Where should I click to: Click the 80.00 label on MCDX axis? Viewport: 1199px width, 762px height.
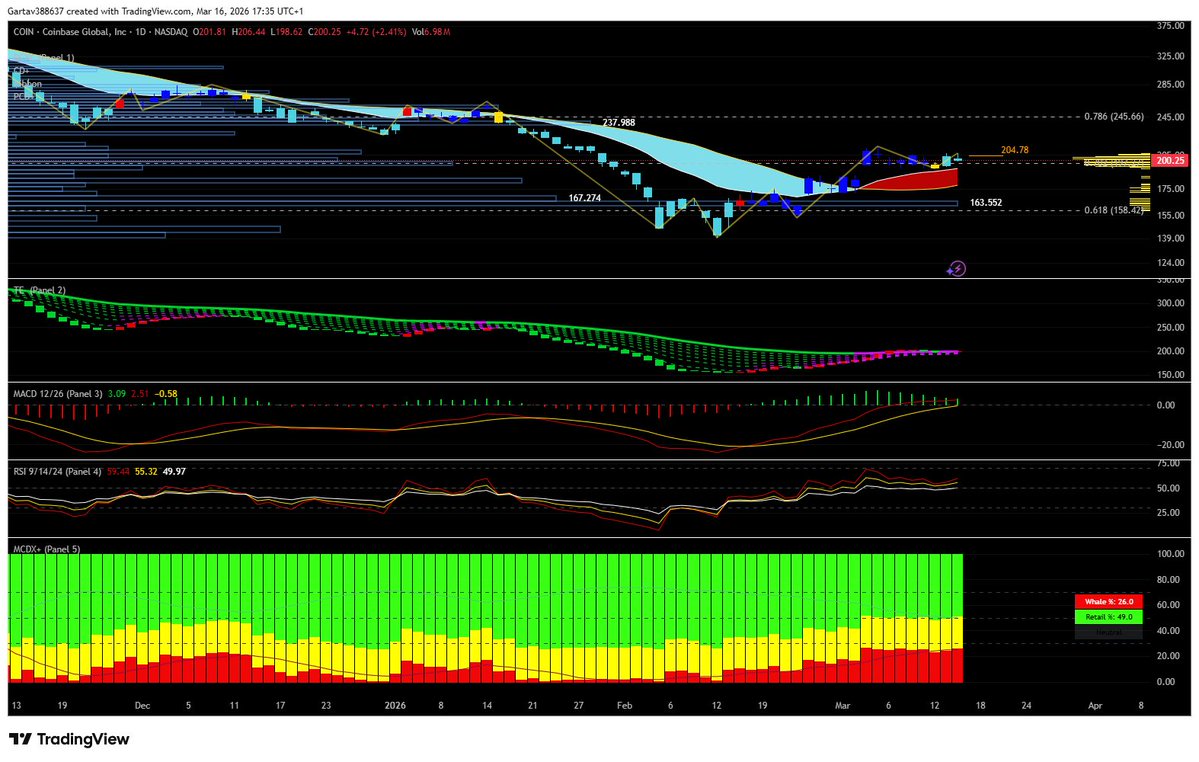(1166, 580)
